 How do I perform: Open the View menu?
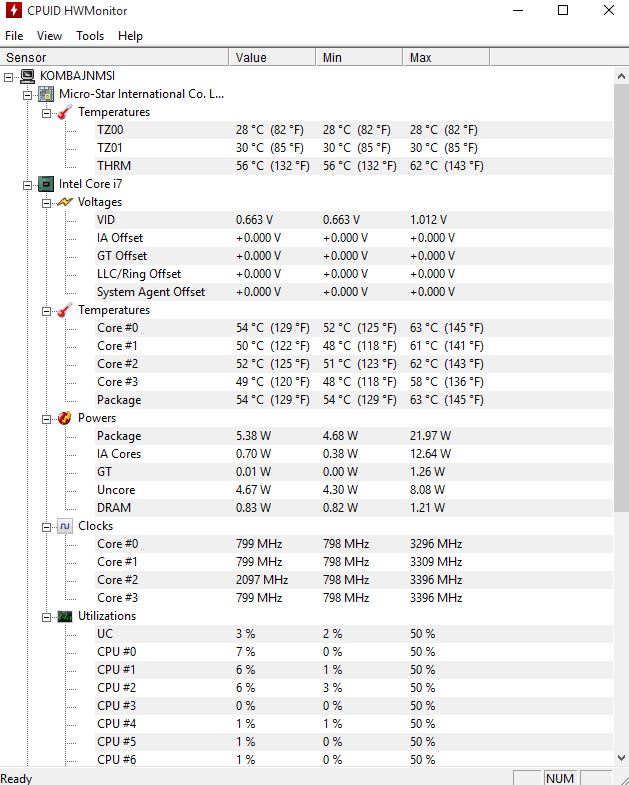click(x=49, y=36)
